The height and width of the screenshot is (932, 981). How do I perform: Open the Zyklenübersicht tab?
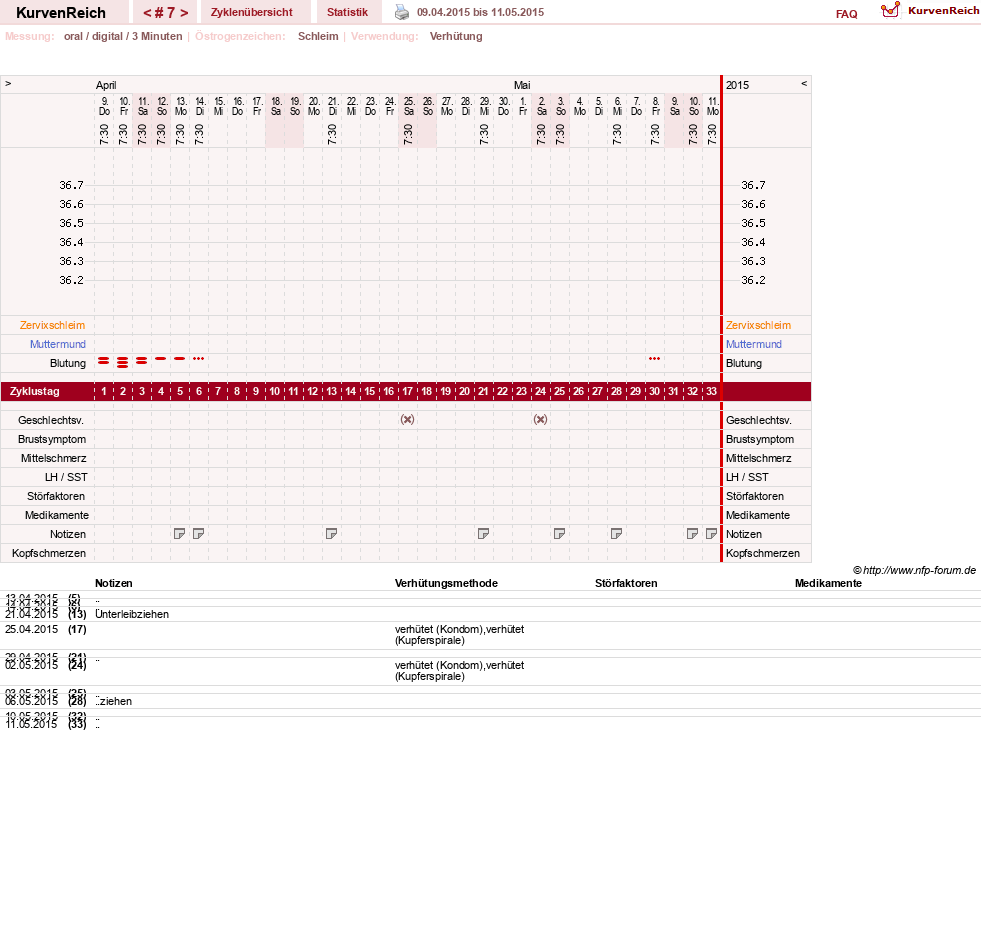252,12
